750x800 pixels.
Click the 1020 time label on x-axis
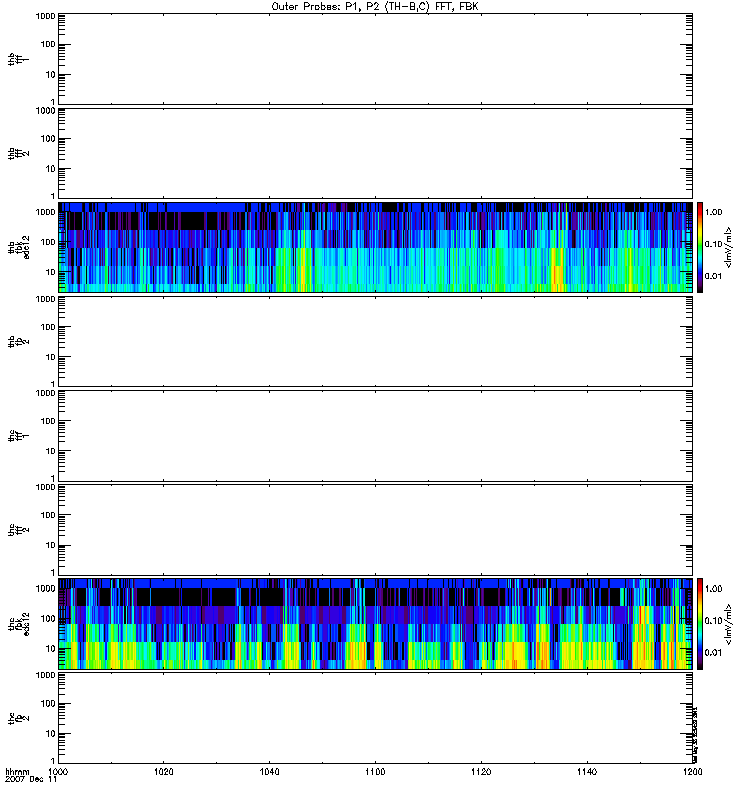[164, 772]
